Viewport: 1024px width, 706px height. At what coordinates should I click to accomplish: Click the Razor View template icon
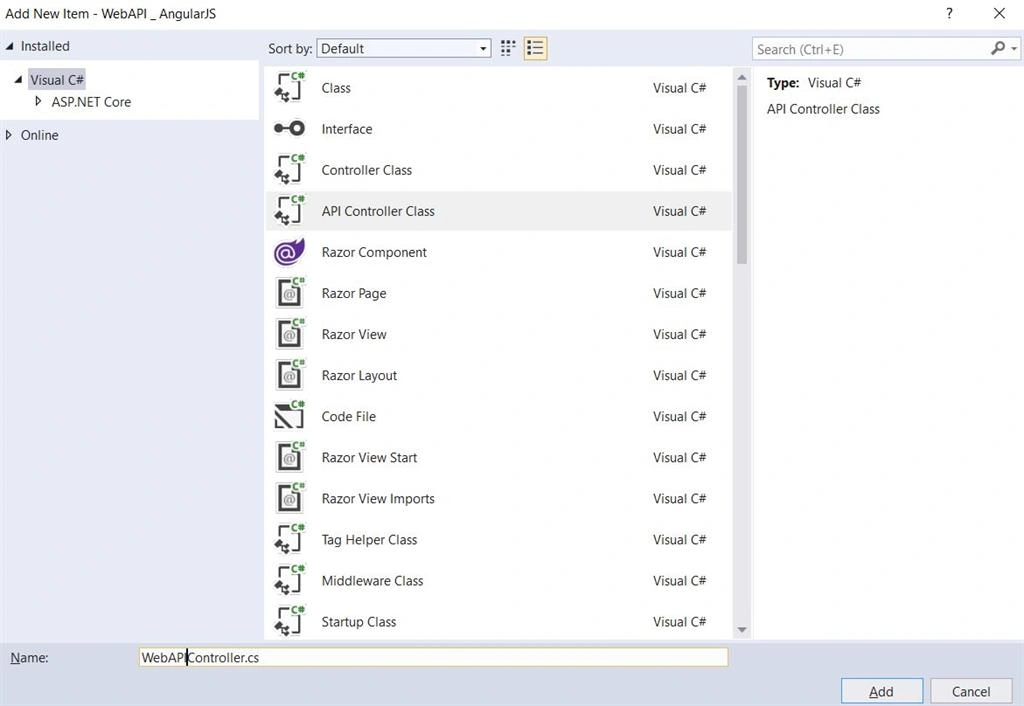point(289,334)
